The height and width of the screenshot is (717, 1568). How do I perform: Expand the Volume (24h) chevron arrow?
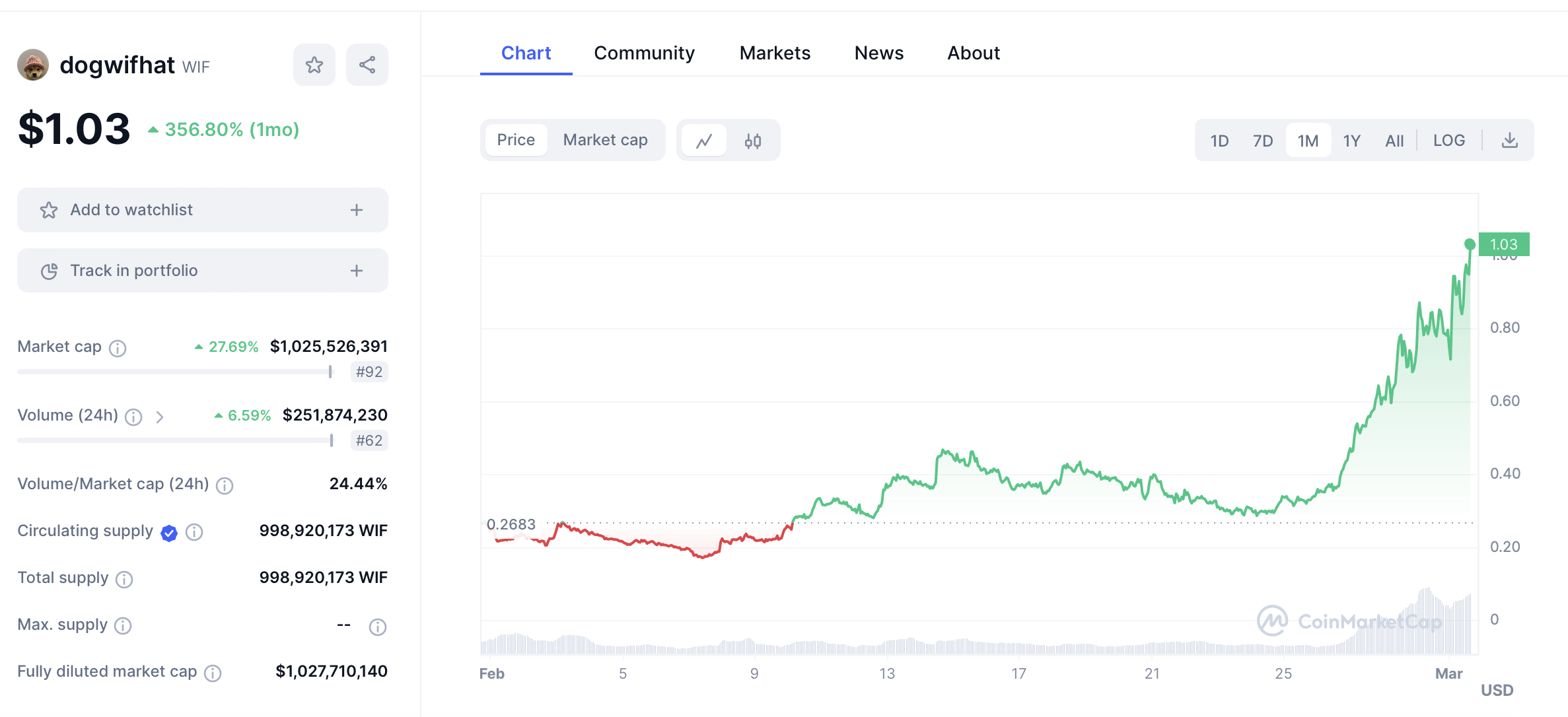click(x=160, y=417)
